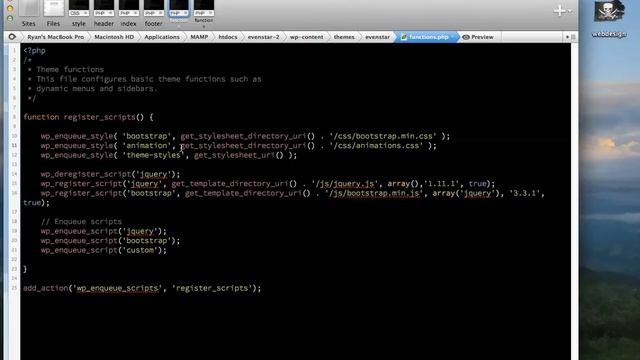Click the circular path bar icon at left
Image resolution: width=640 pixels, height=360 pixels.
(12, 37)
